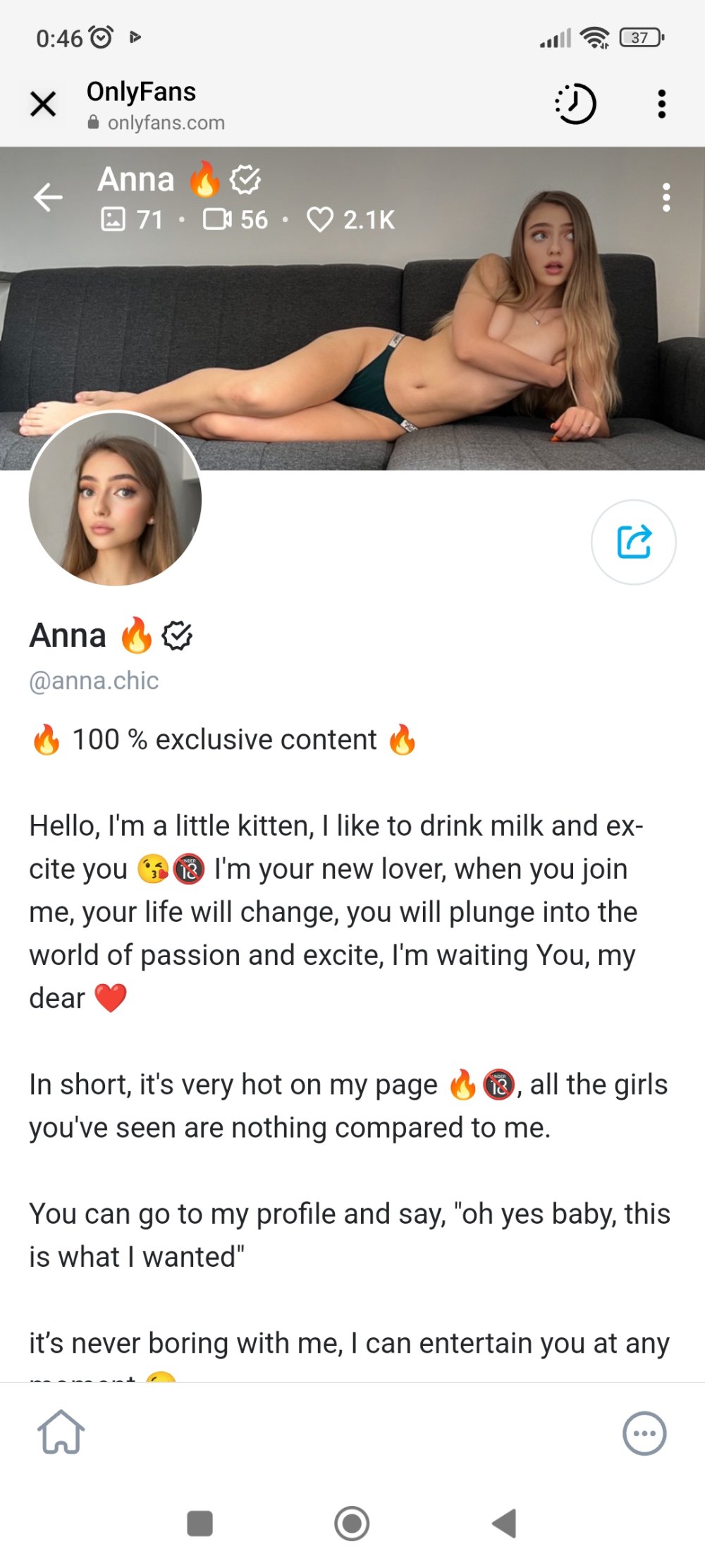Click the verified badge beside the profile name

click(177, 636)
